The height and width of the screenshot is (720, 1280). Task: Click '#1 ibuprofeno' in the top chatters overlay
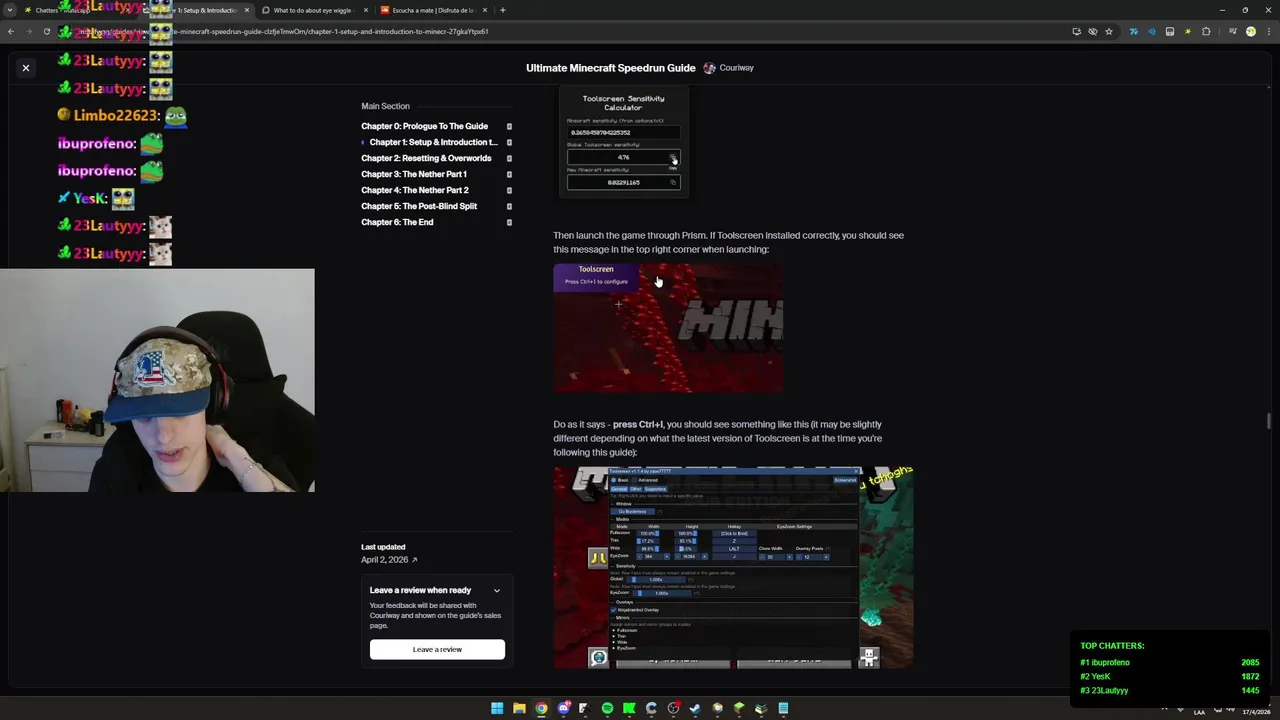click(x=1105, y=662)
